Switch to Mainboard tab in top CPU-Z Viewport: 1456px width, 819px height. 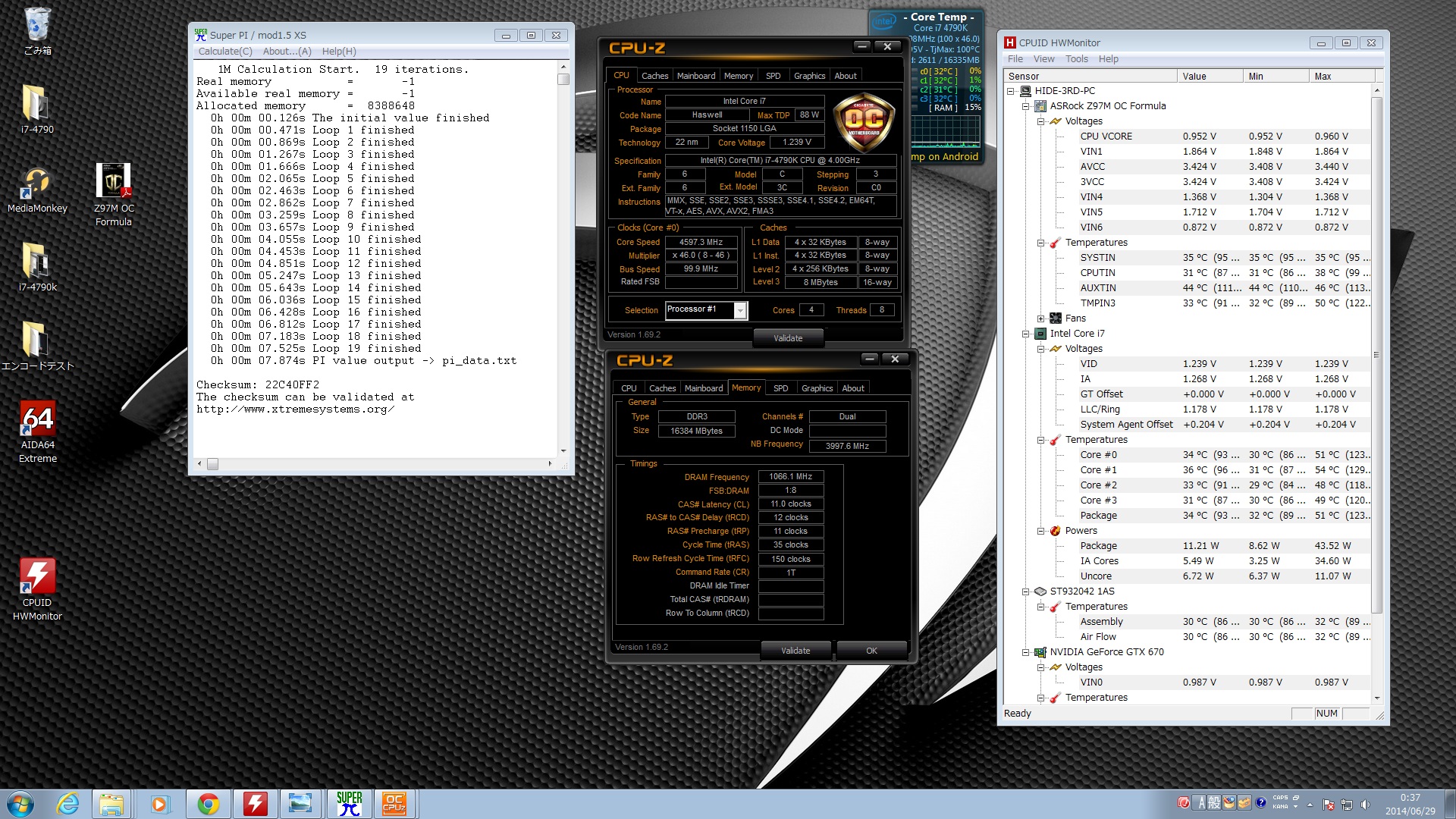tap(695, 76)
